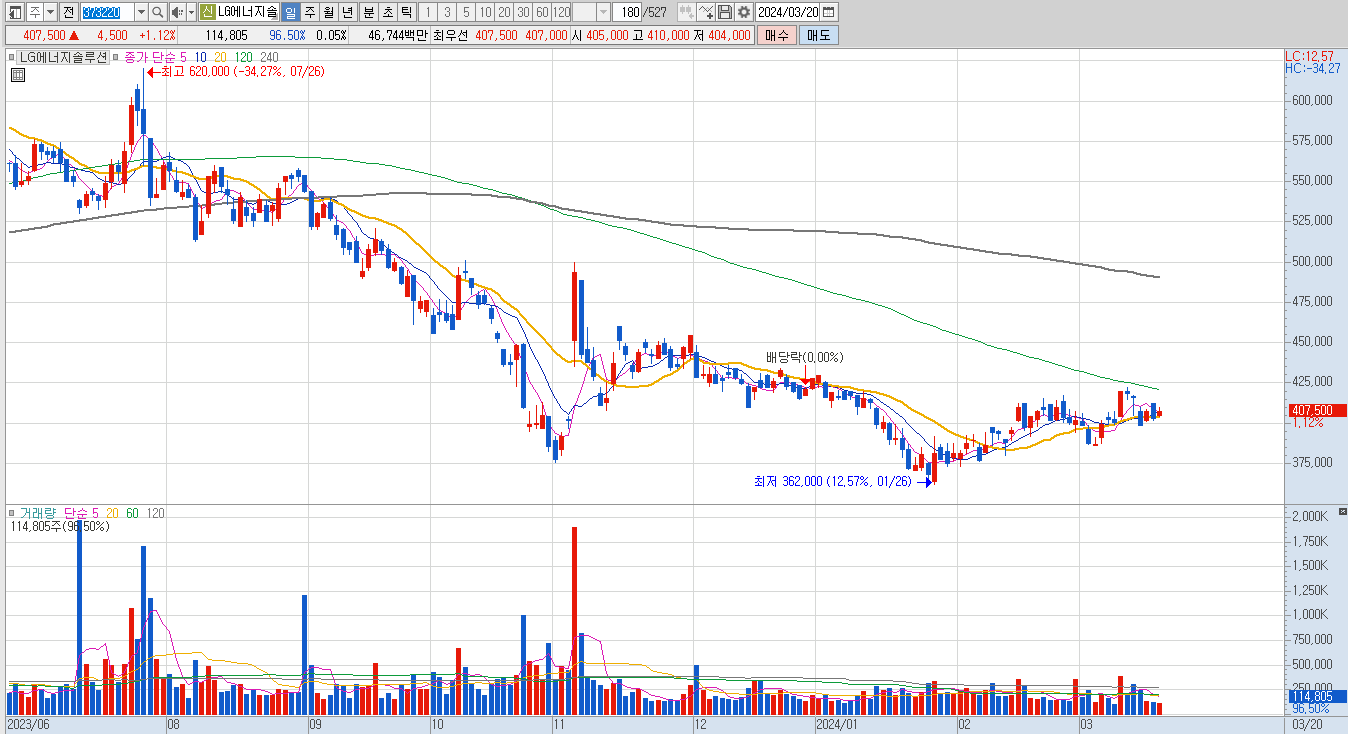Choose interval 10 button
Screen dimensions: 1348x734
[x=484, y=12]
